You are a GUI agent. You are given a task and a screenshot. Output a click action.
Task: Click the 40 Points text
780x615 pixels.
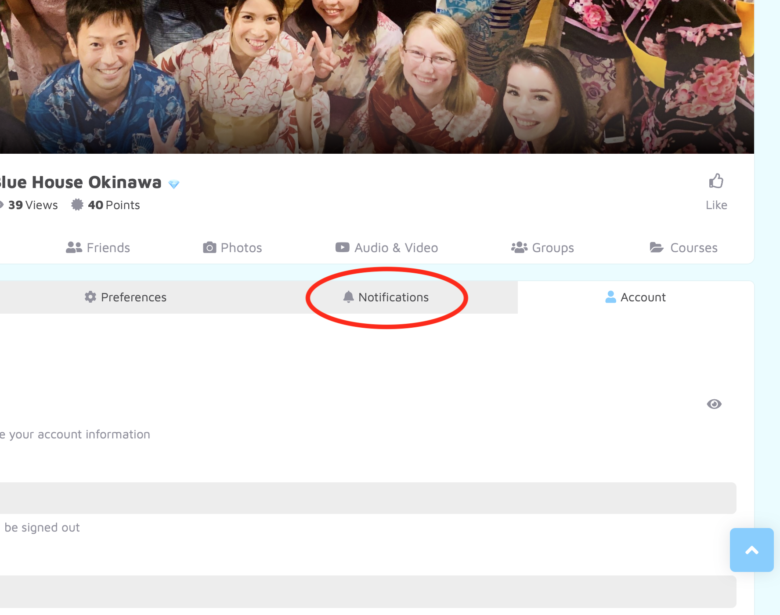point(113,205)
